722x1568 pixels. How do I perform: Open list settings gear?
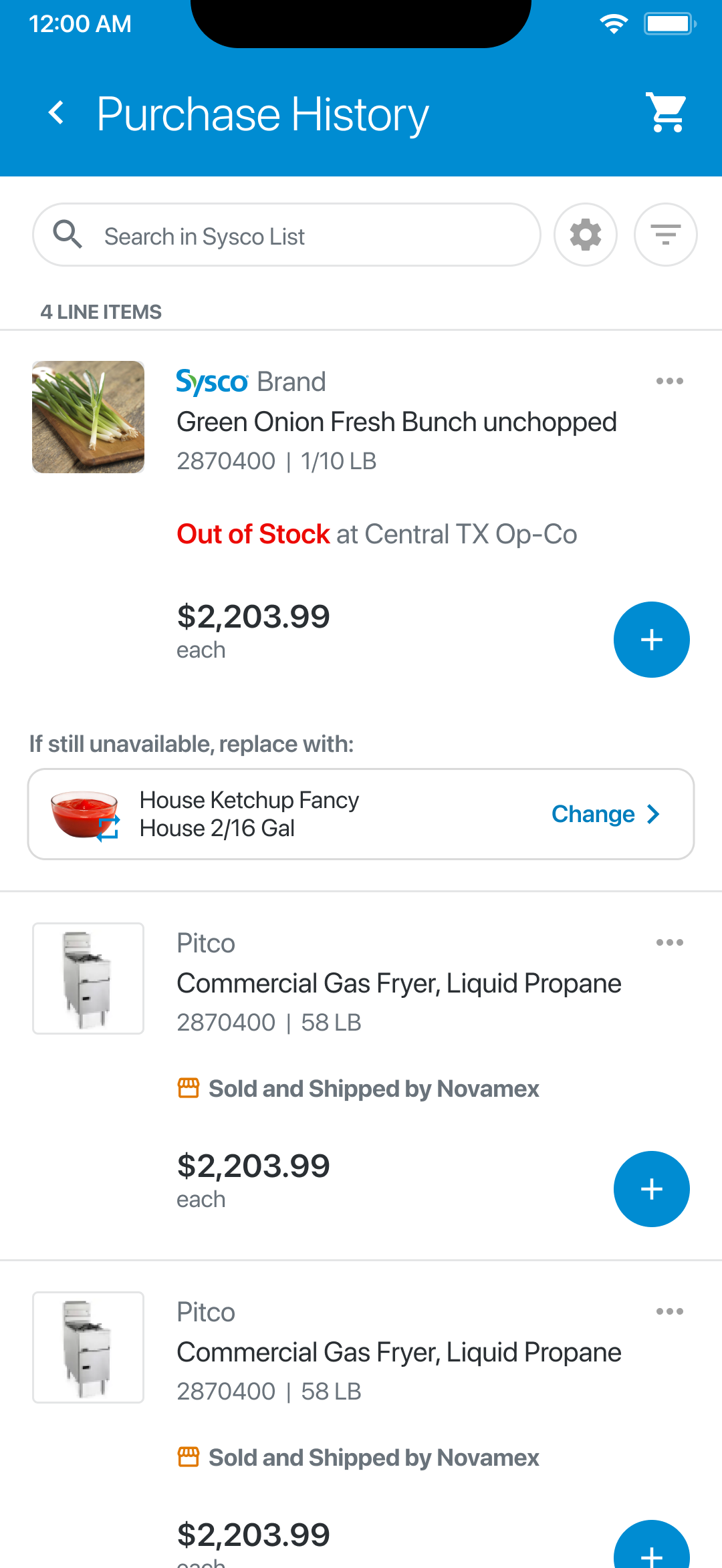[586, 235]
